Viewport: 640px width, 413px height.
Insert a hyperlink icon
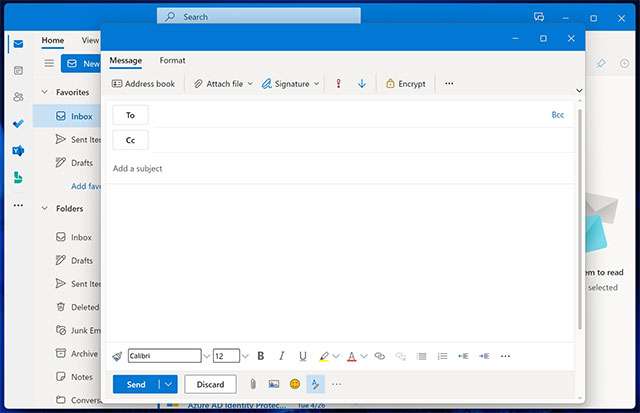click(x=380, y=356)
